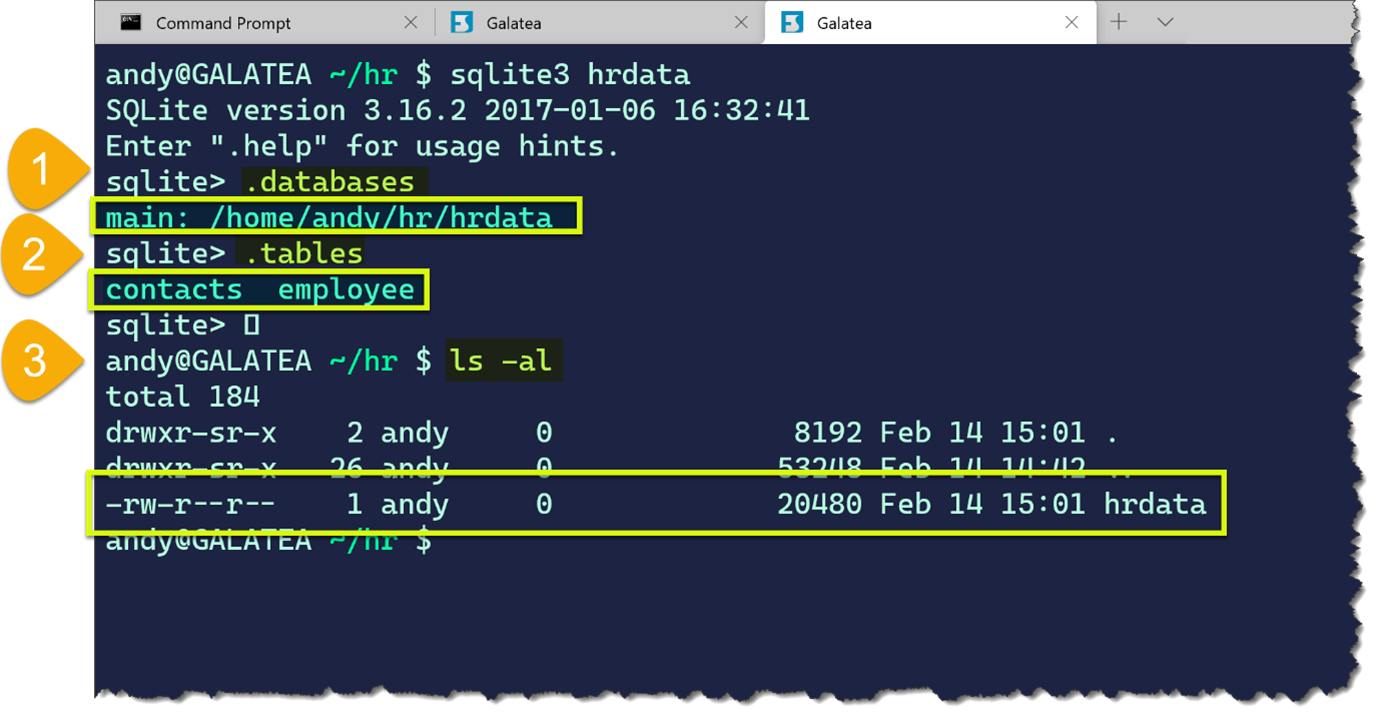Screen dimensions: 1379x717
Task: Close the Command Prompt tab
Action: [410, 23]
